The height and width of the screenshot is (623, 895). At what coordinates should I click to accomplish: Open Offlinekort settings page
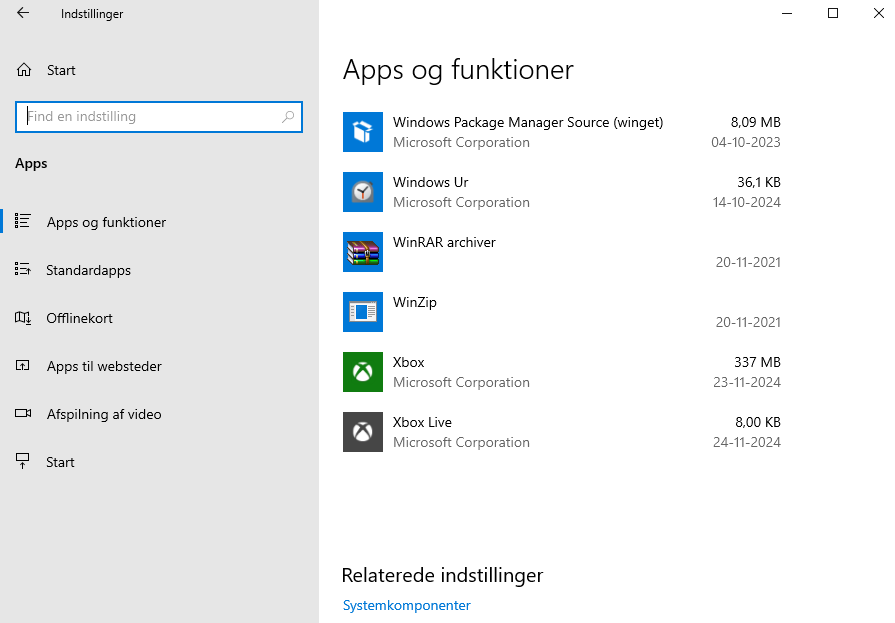point(79,318)
